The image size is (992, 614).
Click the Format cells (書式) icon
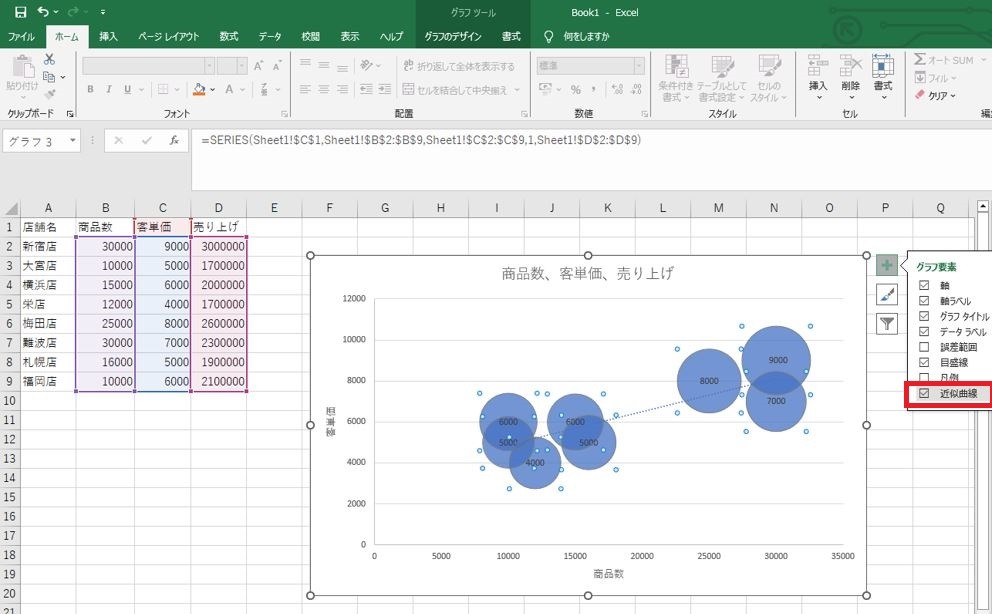[x=883, y=65]
